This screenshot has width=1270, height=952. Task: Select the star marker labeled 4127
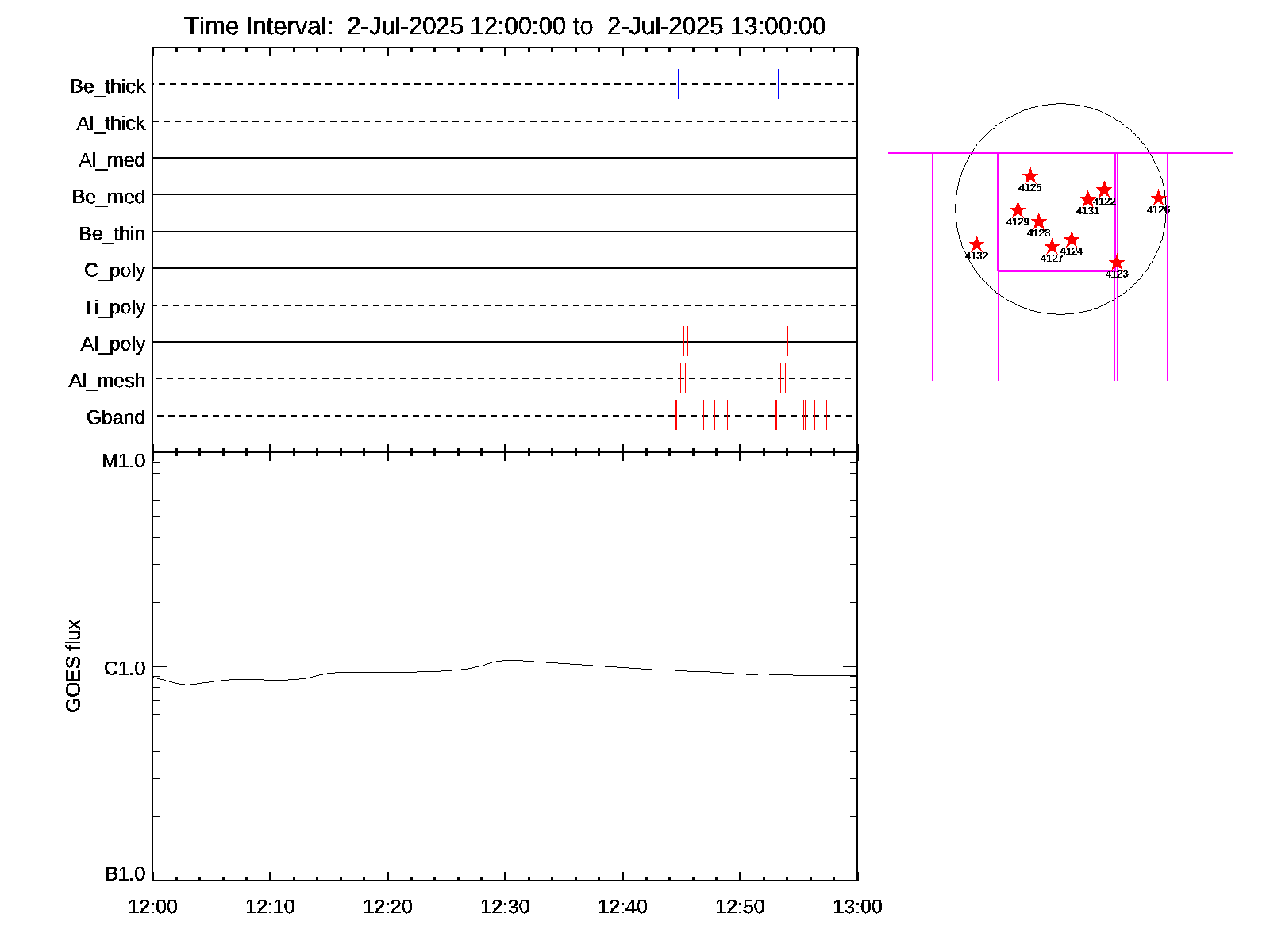click(1052, 247)
